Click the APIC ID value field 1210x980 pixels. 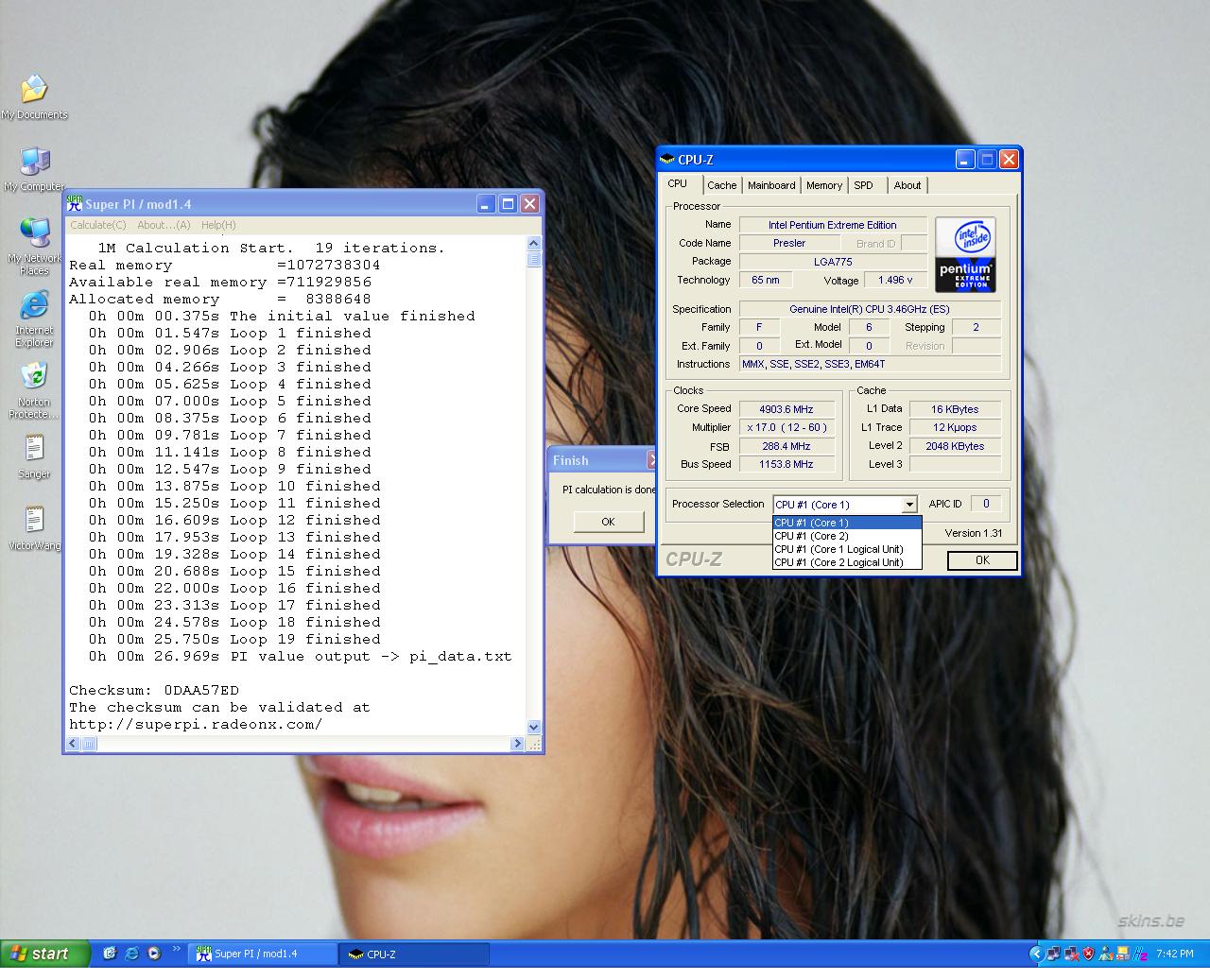tap(986, 504)
